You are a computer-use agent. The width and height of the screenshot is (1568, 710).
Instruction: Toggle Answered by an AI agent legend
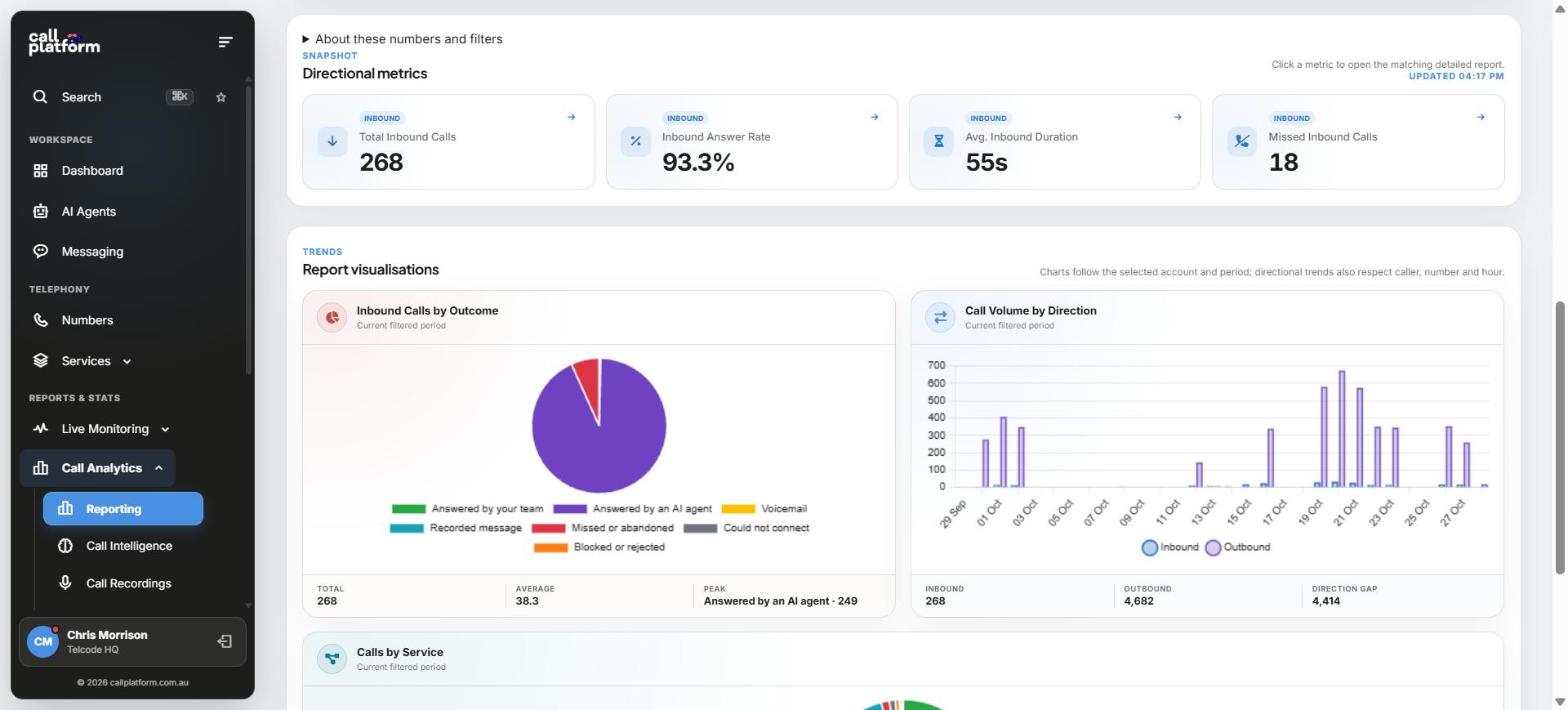point(633,509)
